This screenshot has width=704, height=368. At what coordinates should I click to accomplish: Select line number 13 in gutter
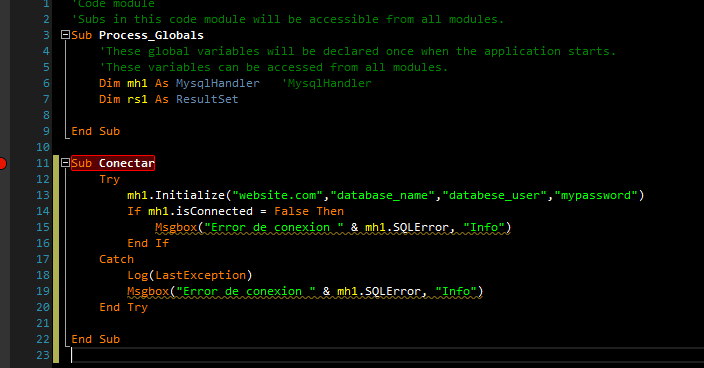[43, 195]
